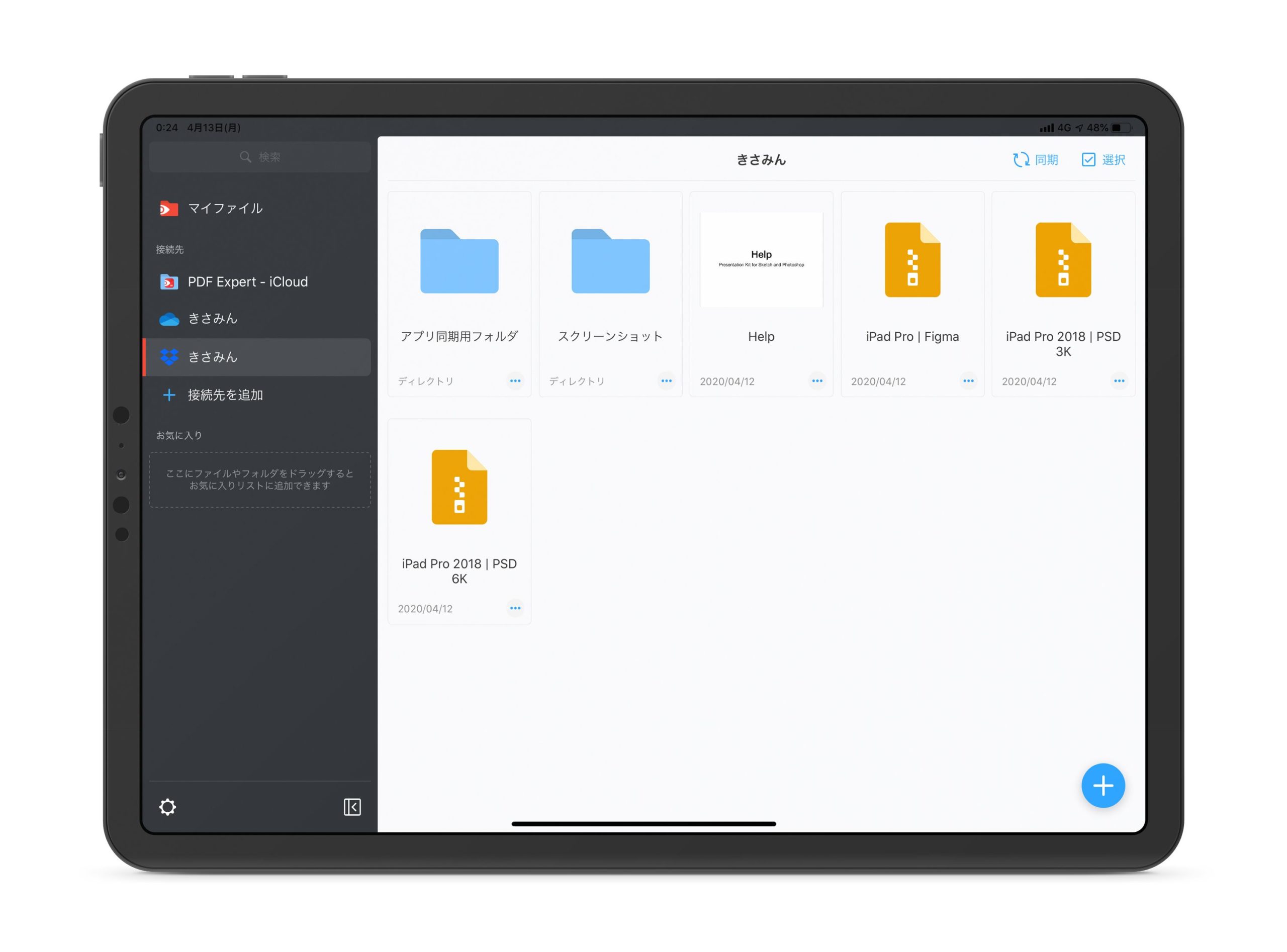Open the iPad Pro 2018 | PSD 6K zip icon
Screen dimensions: 1287x952
tap(459, 487)
